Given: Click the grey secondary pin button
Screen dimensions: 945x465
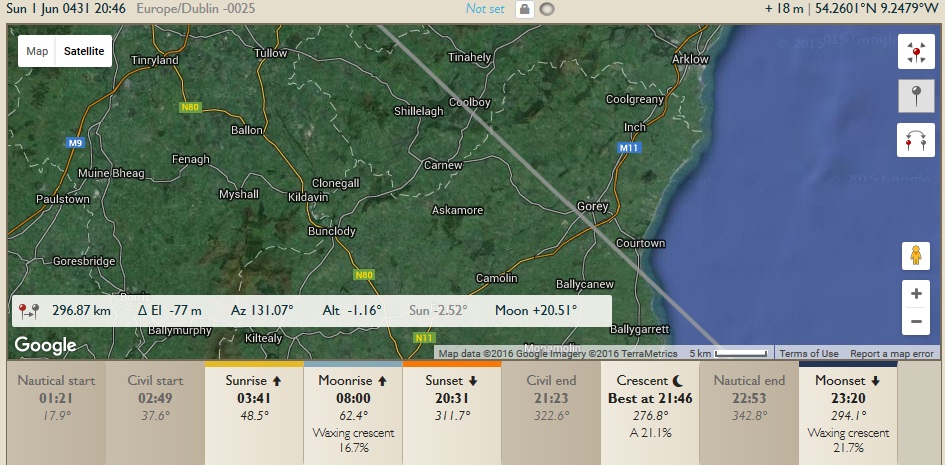Looking at the screenshot, I should coord(915,97).
